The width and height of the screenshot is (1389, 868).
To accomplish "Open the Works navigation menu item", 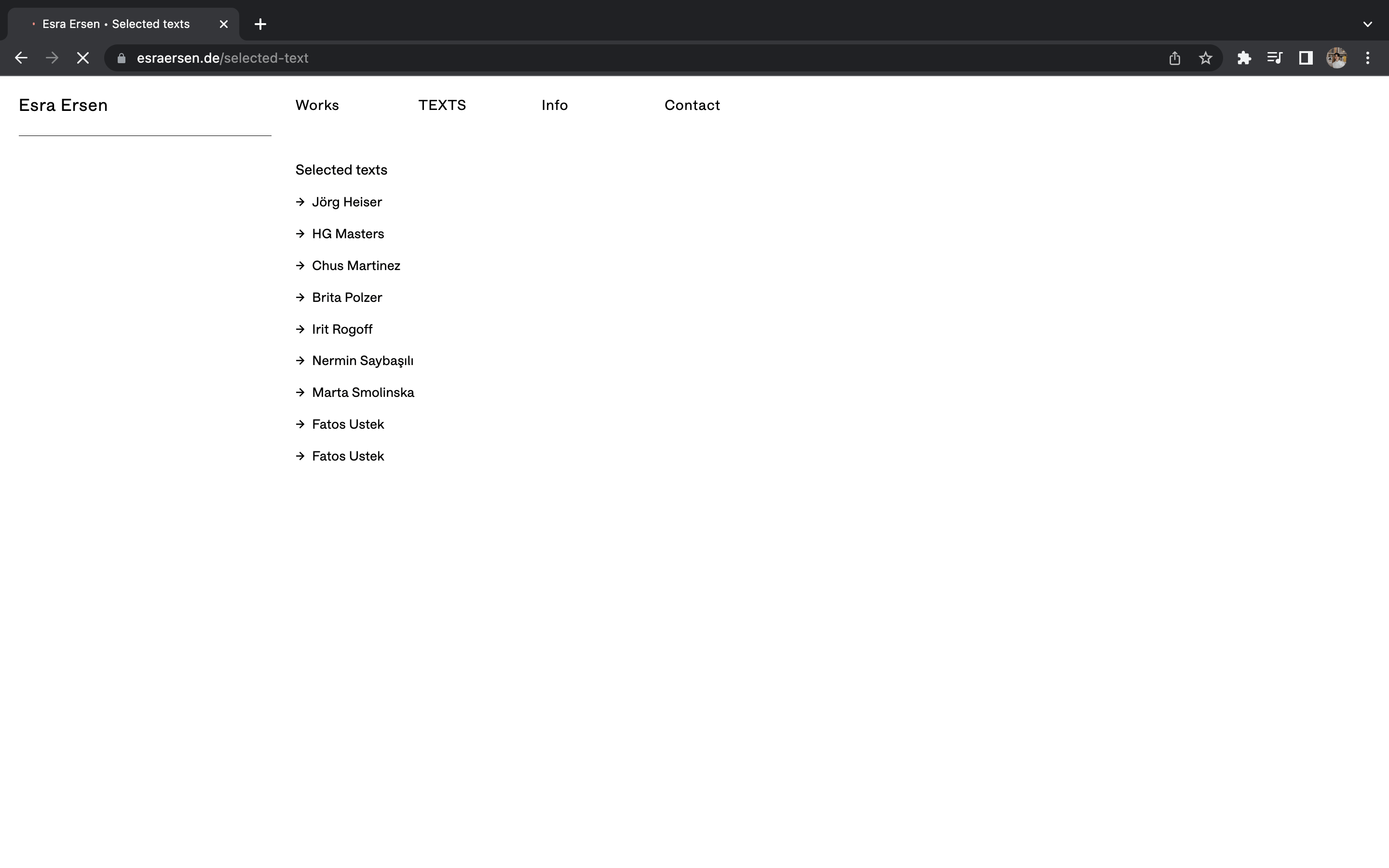I will click(x=317, y=104).
